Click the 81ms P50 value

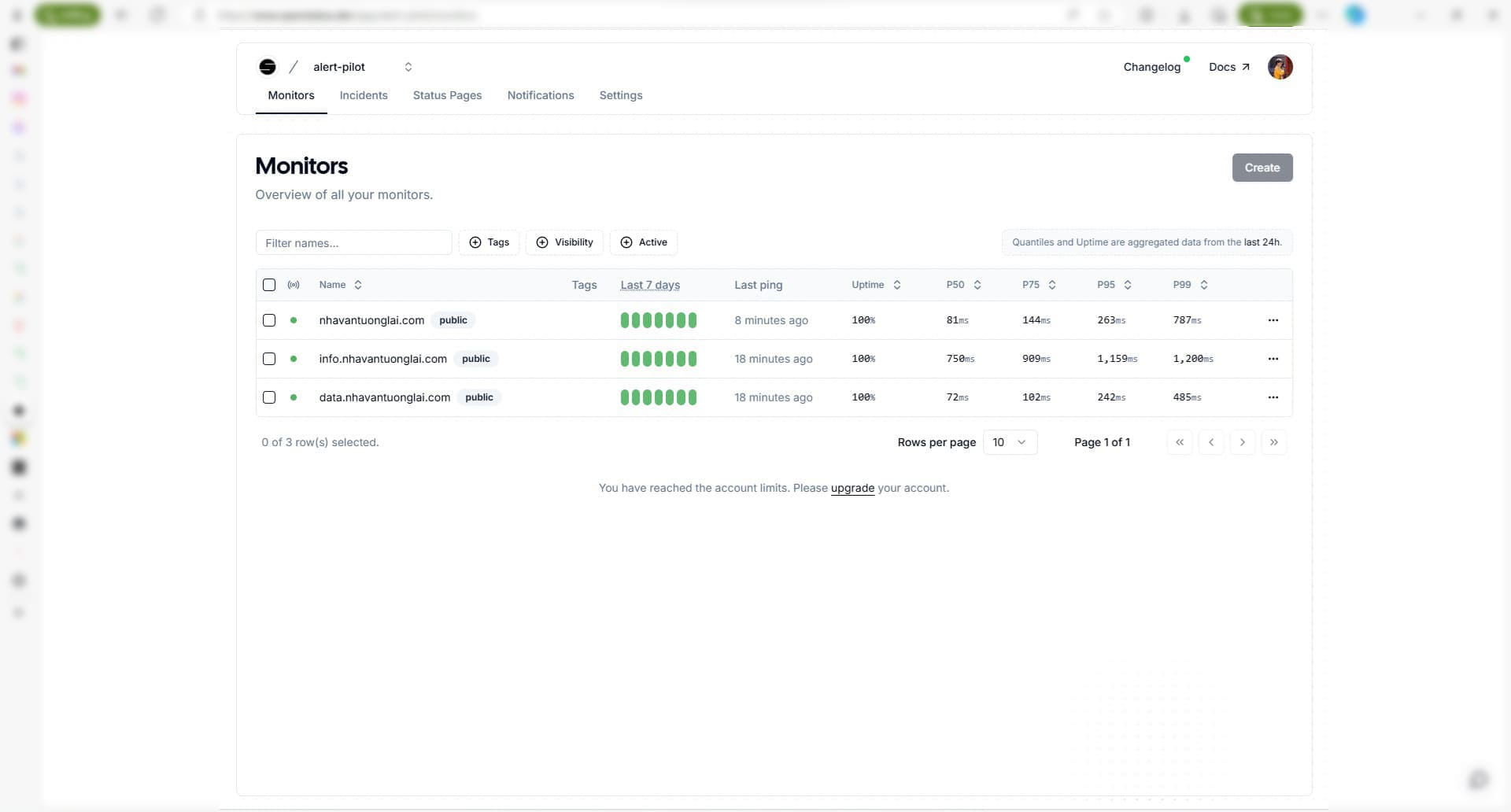click(957, 320)
